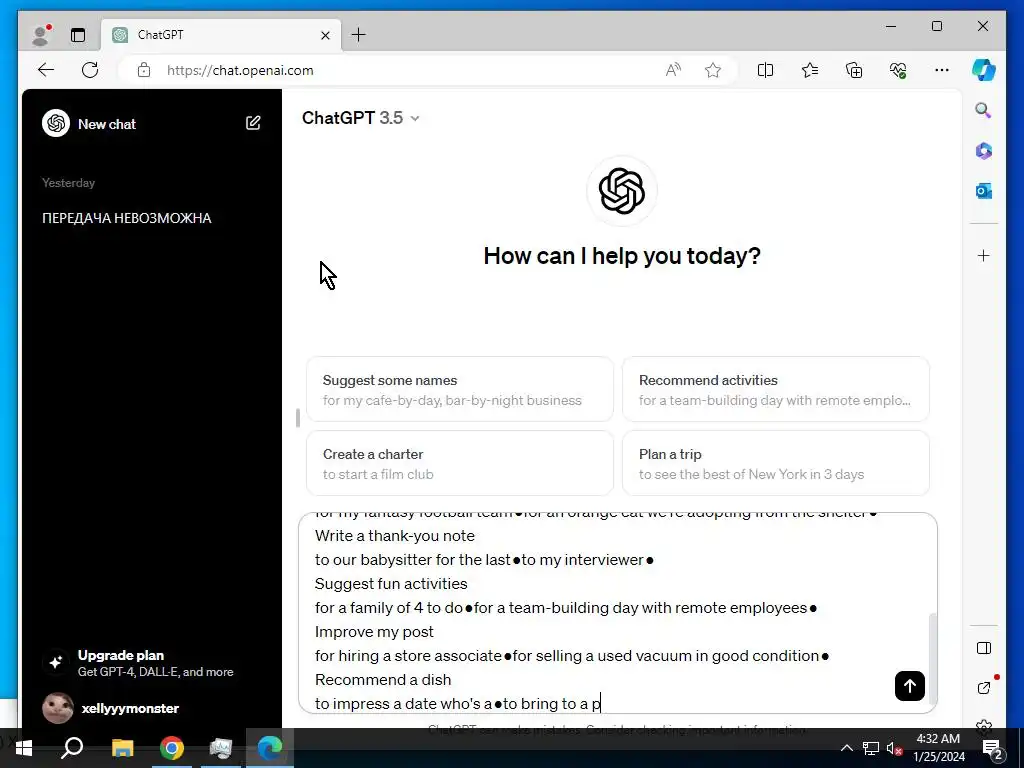1024x768 pixels.
Task: Open Windows taskbar search
Action: point(72,748)
